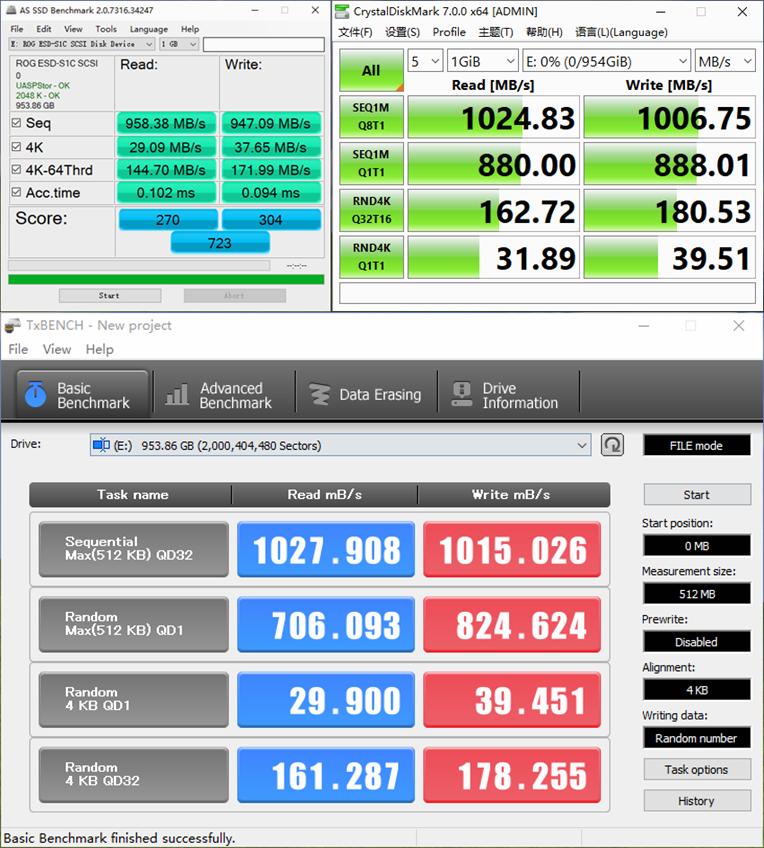This screenshot has width=764, height=848.
Task: Click the FILE mode button
Action: click(x=696, y=446)
